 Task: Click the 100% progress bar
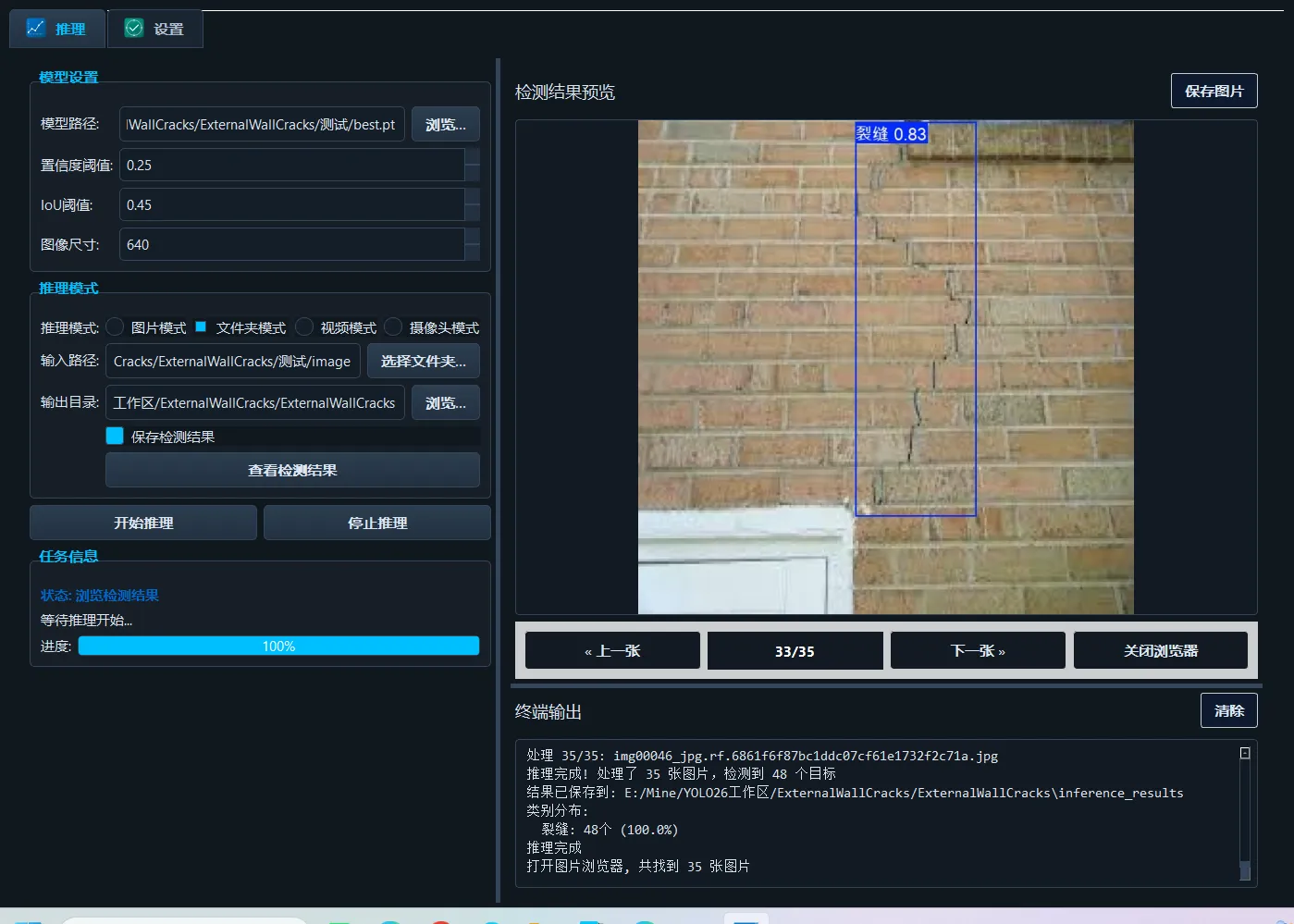(278, 646)
